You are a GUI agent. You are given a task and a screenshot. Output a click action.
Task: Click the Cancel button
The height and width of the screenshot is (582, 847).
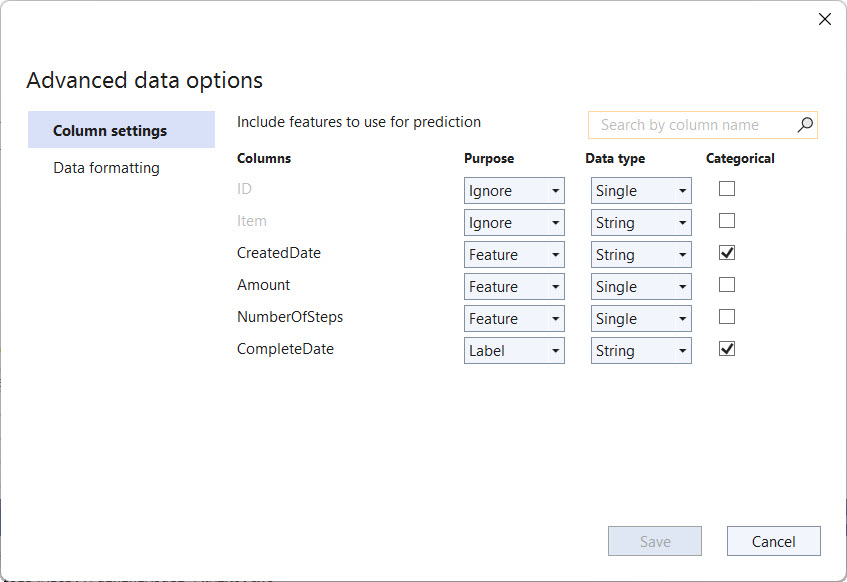click(773, 540)
